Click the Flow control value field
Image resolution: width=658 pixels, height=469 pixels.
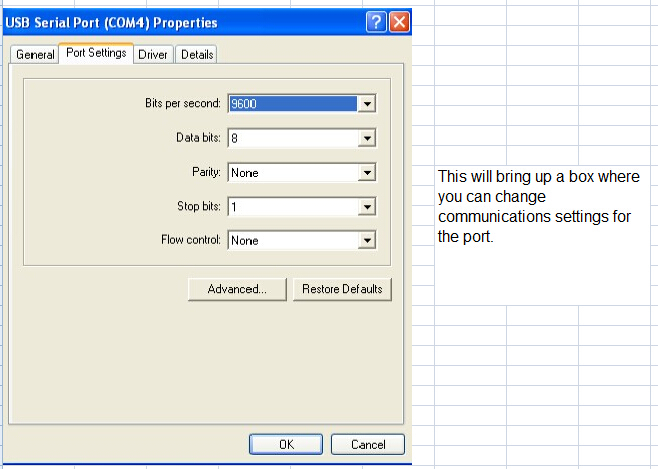292,241
